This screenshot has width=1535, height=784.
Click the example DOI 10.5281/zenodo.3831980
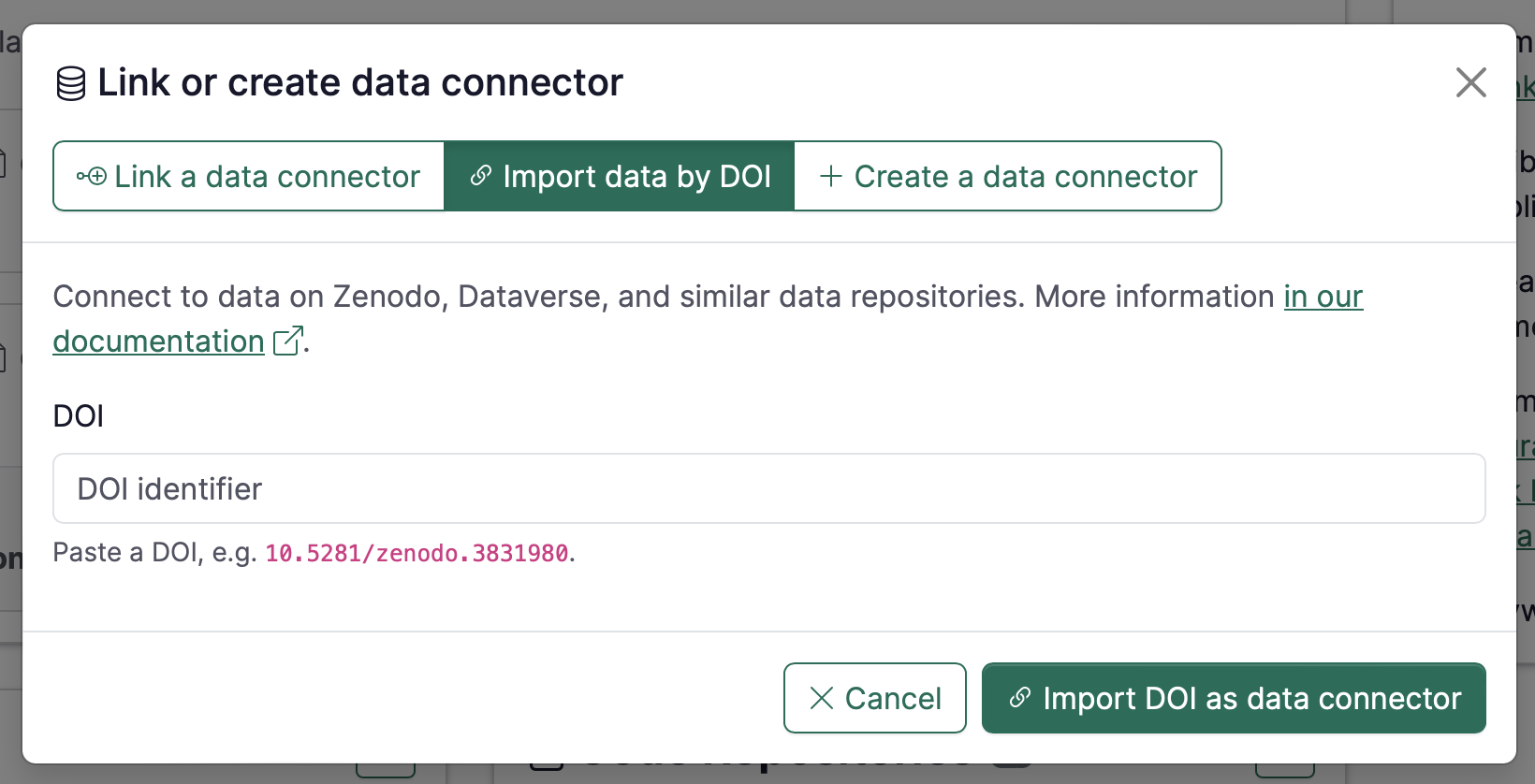[x=417, y=553]
